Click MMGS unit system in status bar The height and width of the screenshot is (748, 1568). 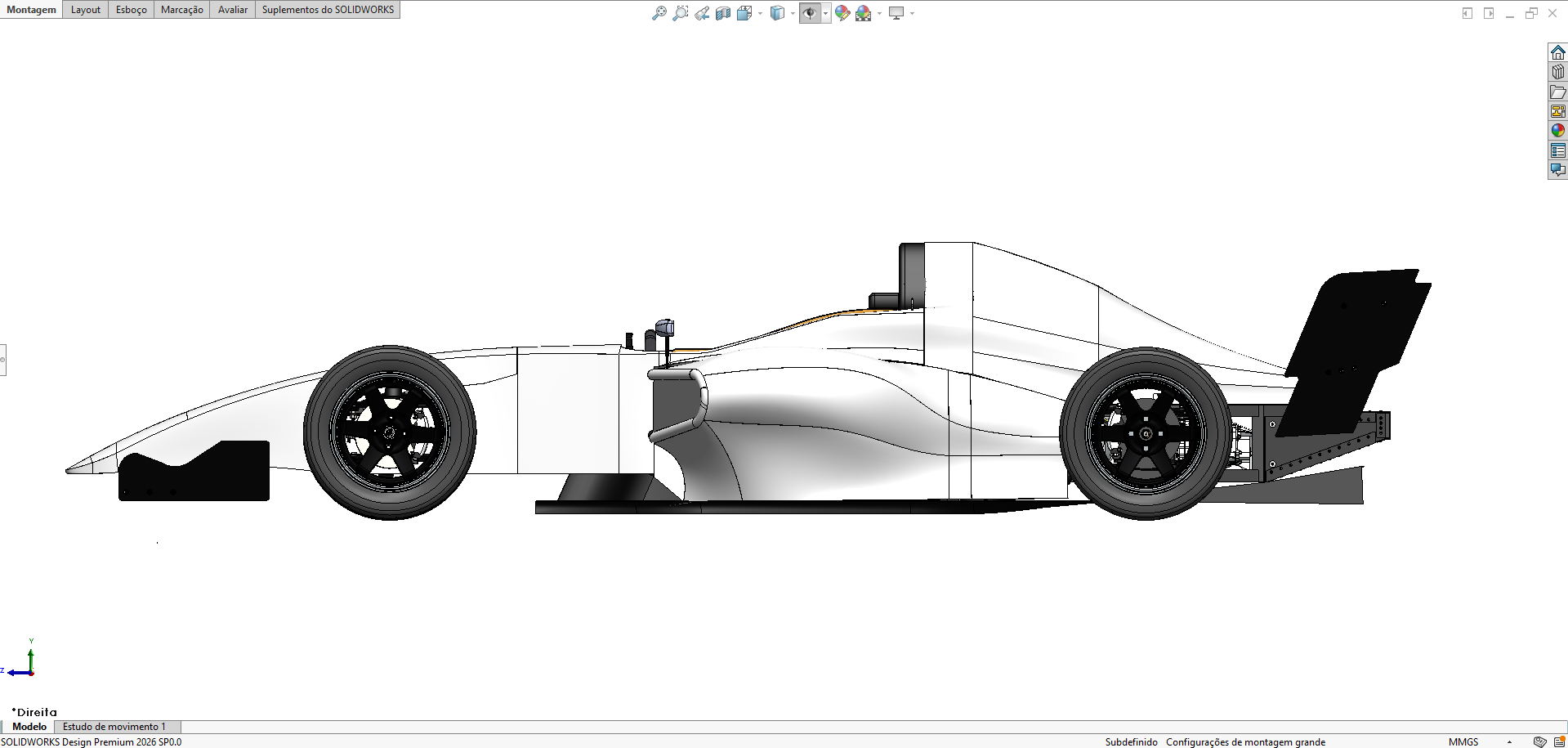(1463, 741)
